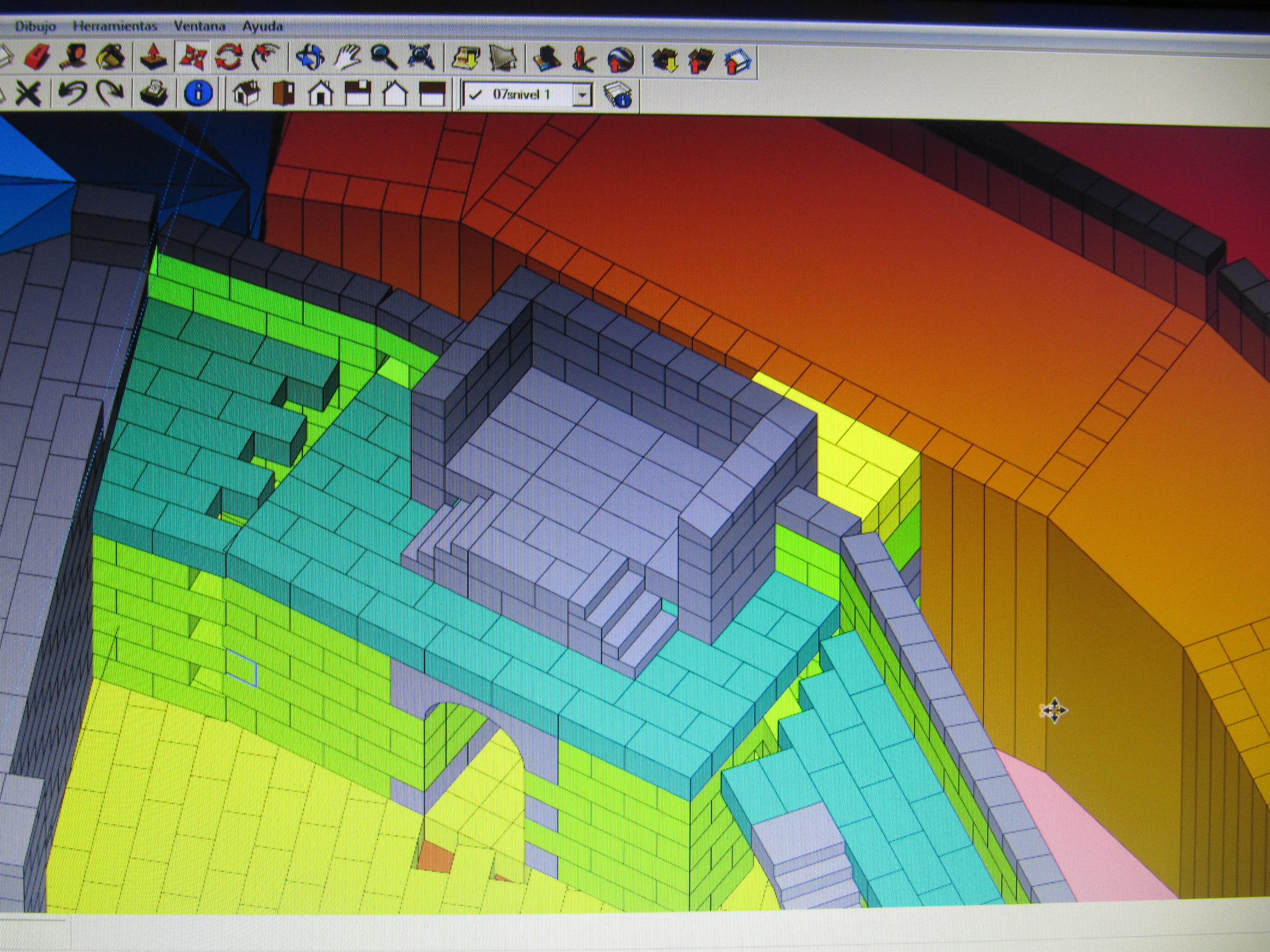Select the Push/Pull tool
This screenshot has height=952, width=1270.
coord(154,57)
